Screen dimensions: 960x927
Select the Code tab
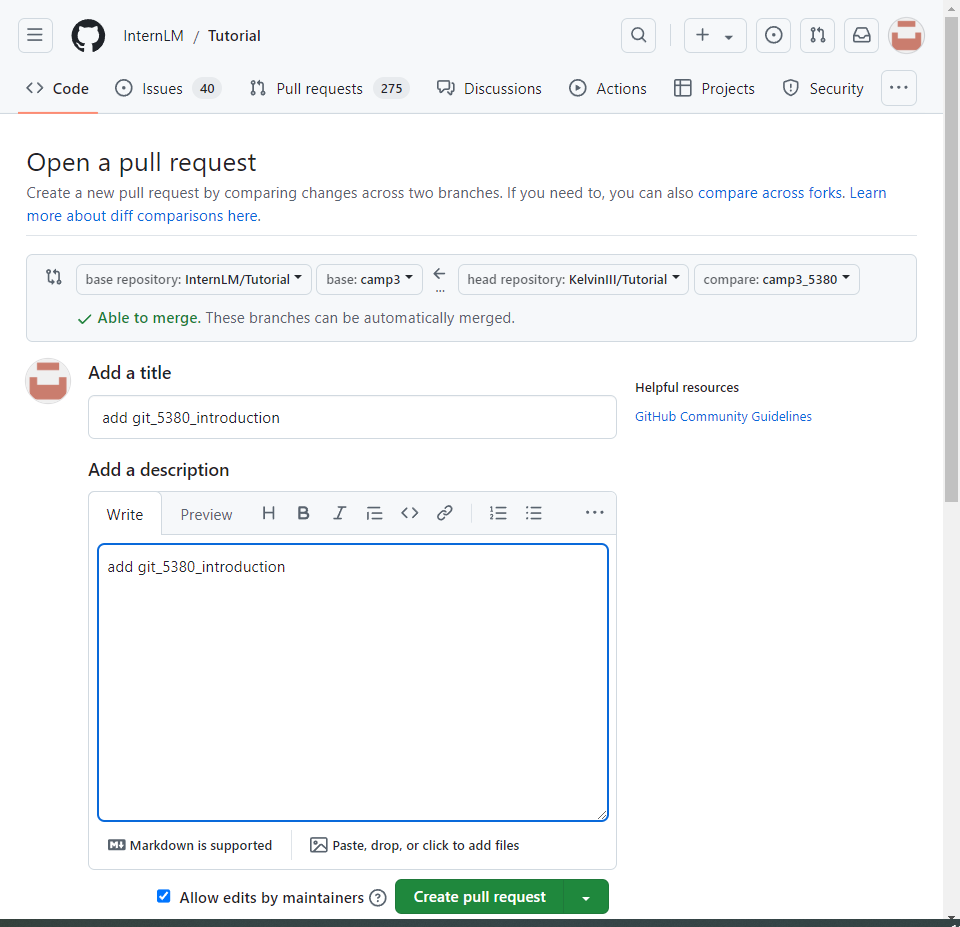pos(58,89)
